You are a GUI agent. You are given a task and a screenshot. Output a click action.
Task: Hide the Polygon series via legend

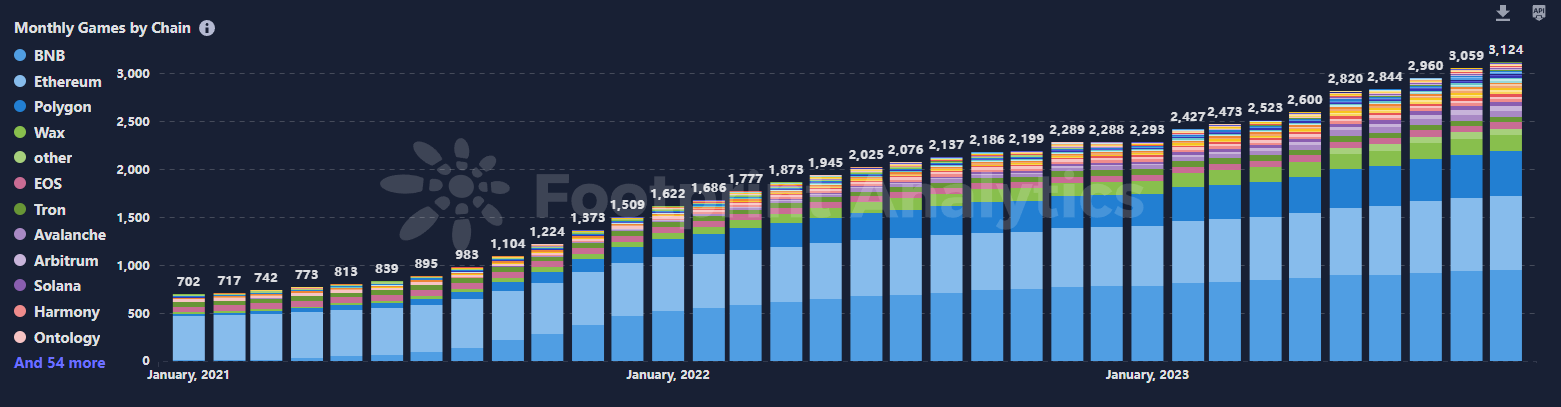[62, 107]
